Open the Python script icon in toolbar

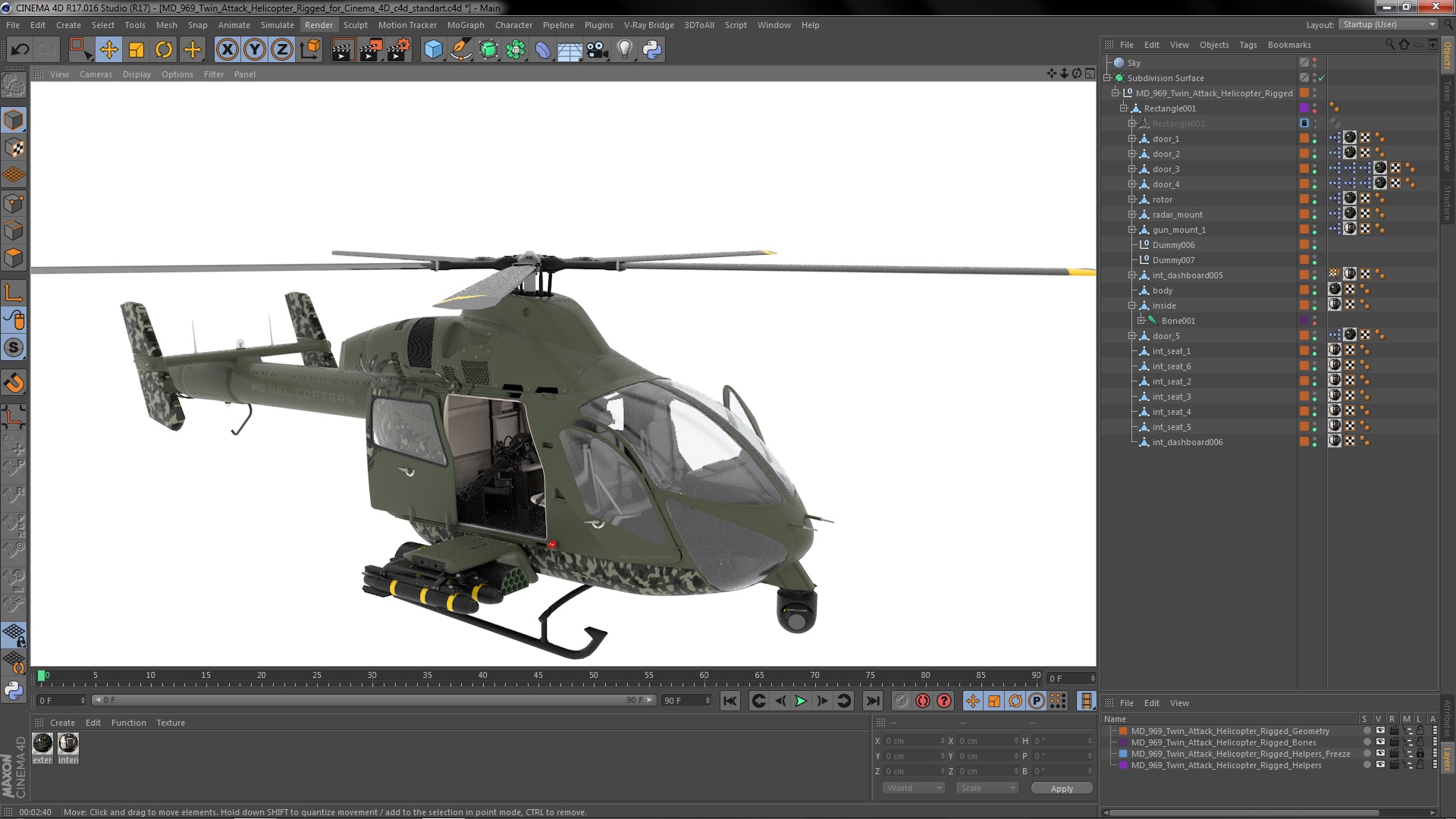(652, 50)
